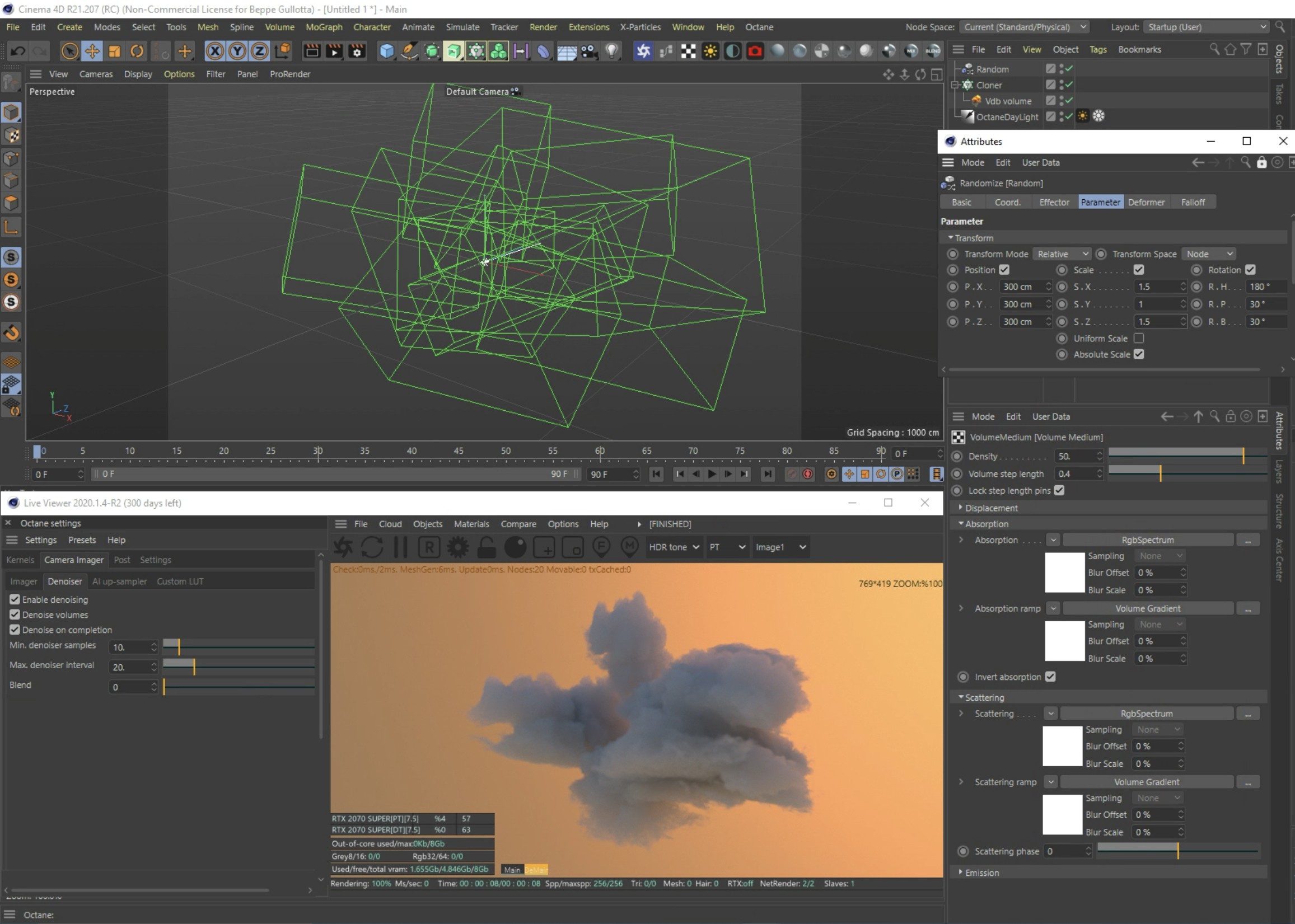Select the Rotate tool in top toolbar

(137, 51)
